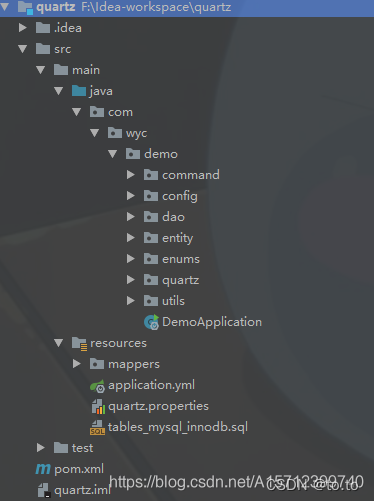Expand the enums package arrow
This screenshot has width=374, height=501.
click(131, 259)
